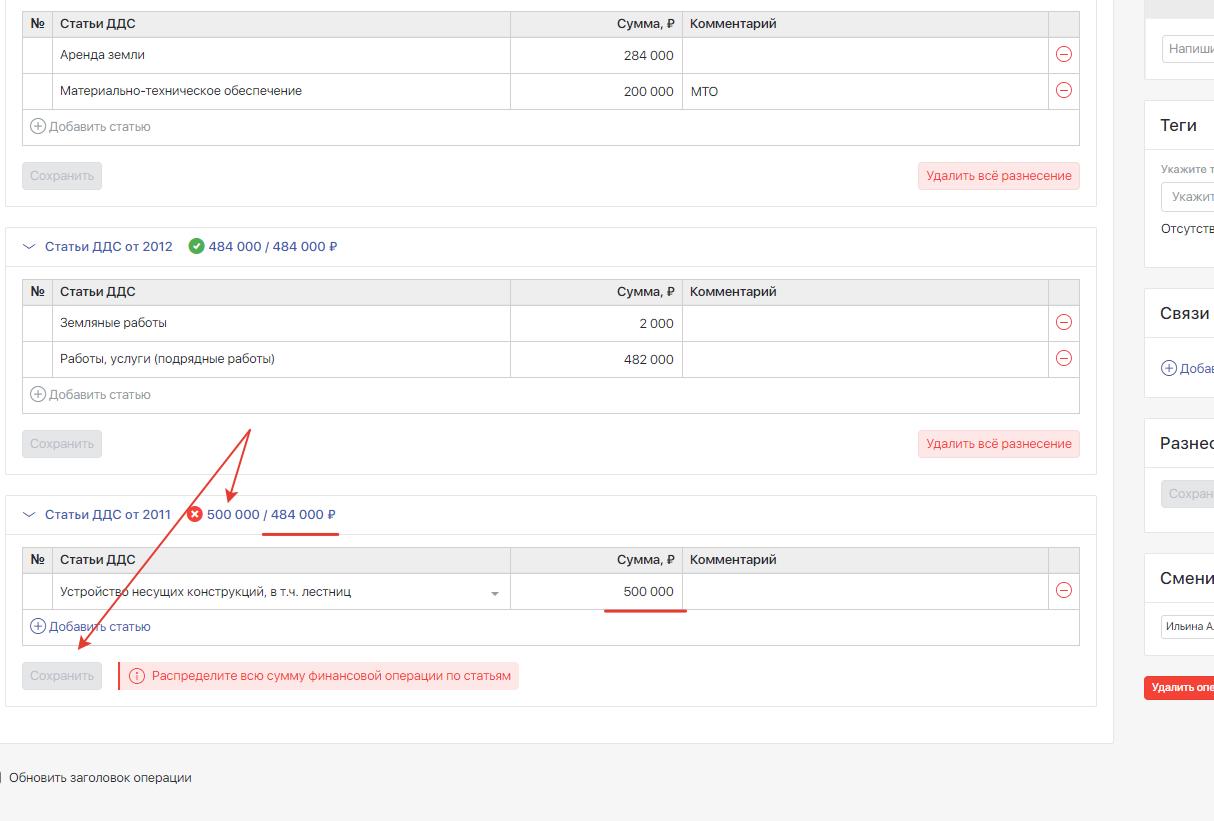Screen dimensions: 1214x821
Task: Collapse the Статьи ДДС от 2011 section
Action: click(x=29, y=515)
